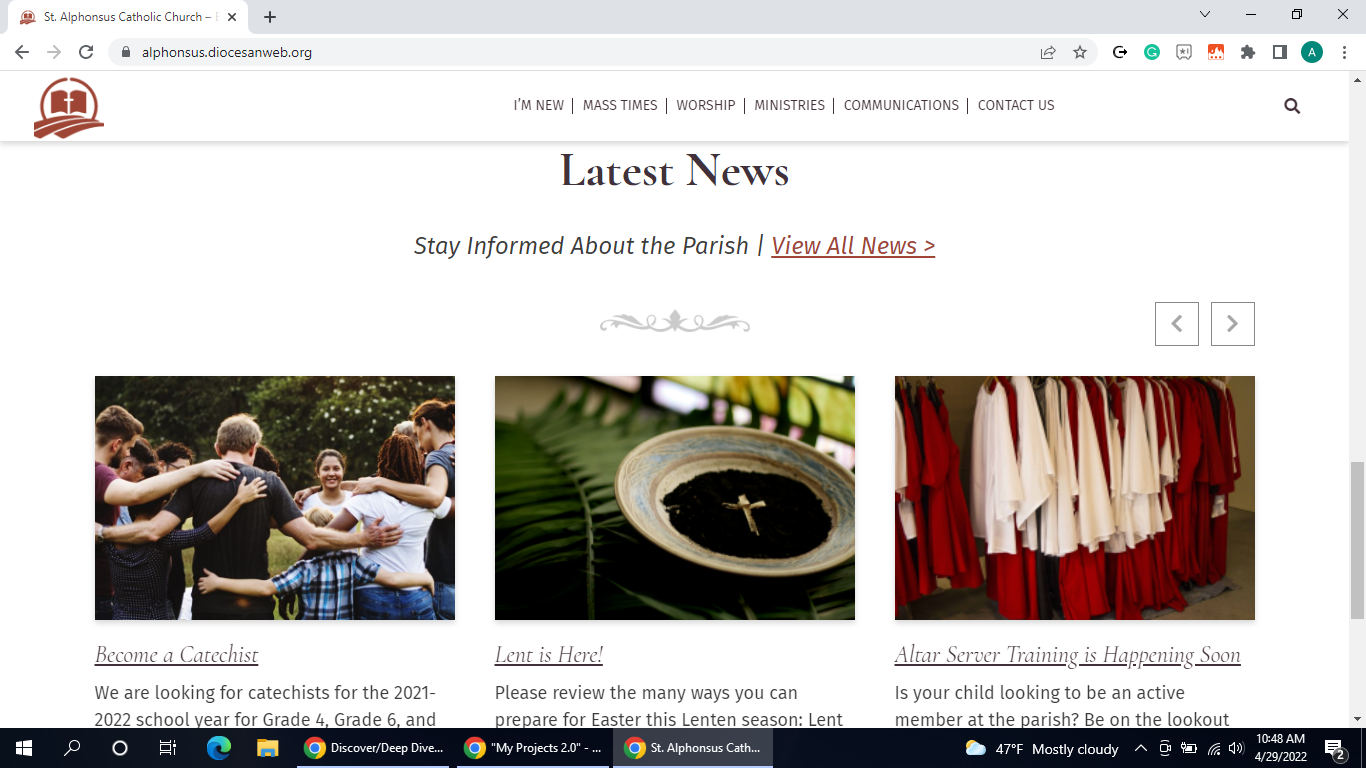Open the website search magnifier icon
1366x768 pixels.
point(1292,106)
